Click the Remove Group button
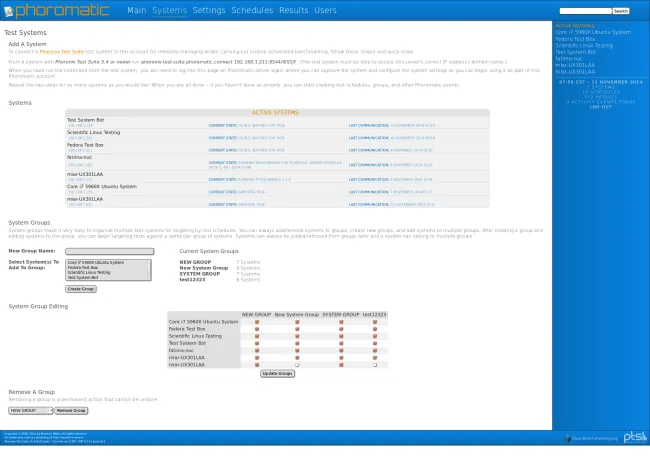650x456 pixels. coord(71,410)
